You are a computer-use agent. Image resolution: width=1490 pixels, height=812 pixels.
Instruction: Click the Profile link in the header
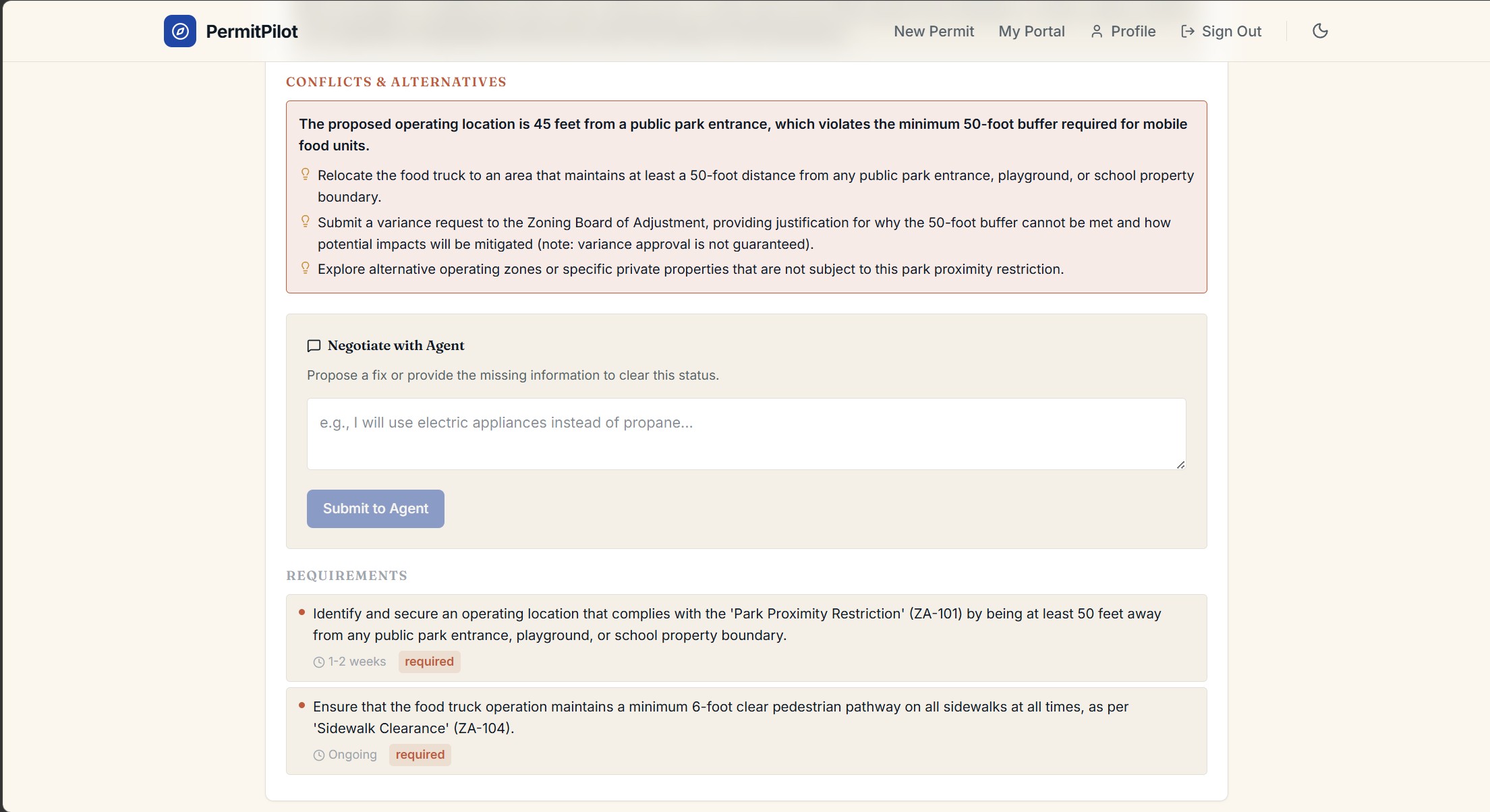pyautogui.click(x=1133, y=32)
